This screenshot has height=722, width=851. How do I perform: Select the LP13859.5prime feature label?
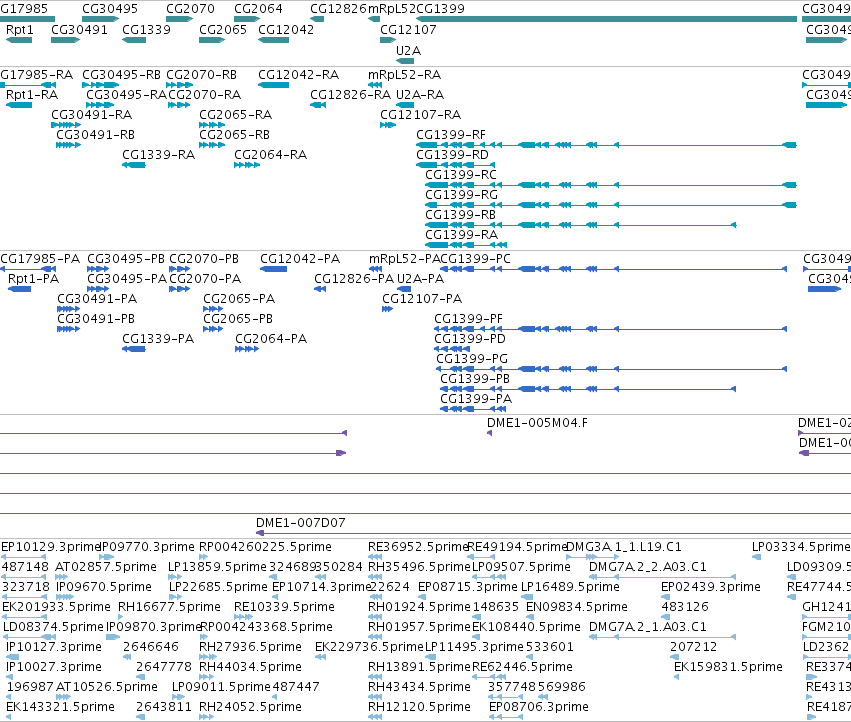tap(217, 567)
